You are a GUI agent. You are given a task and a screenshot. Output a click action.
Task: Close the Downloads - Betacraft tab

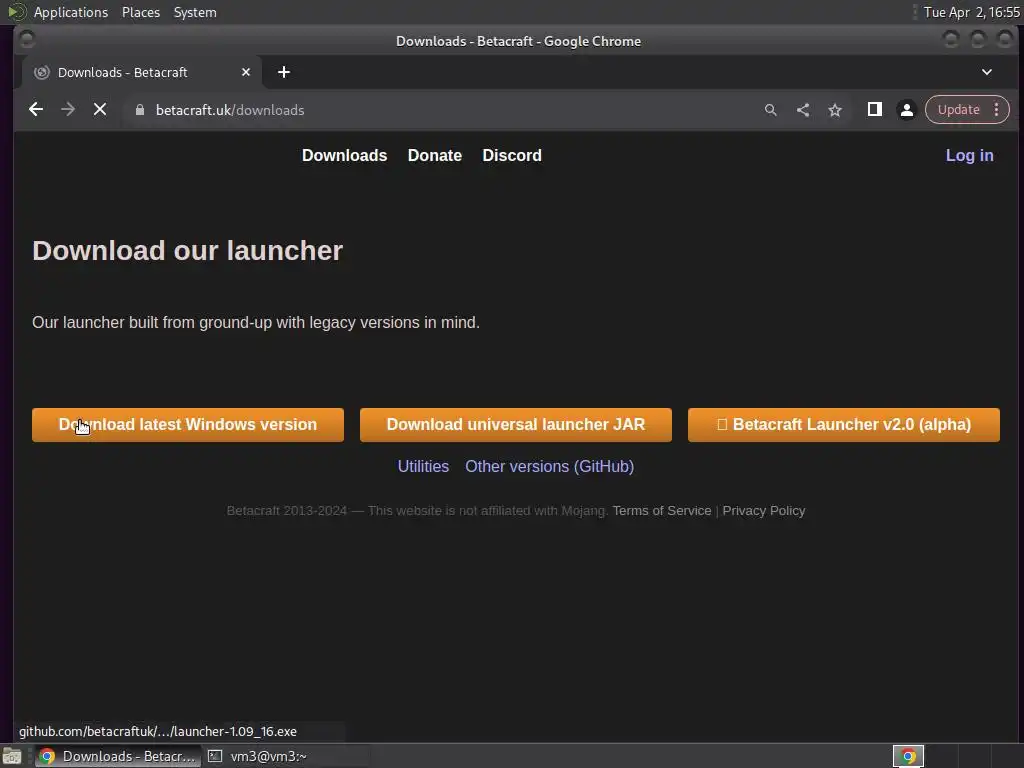[x=246, y=72]
